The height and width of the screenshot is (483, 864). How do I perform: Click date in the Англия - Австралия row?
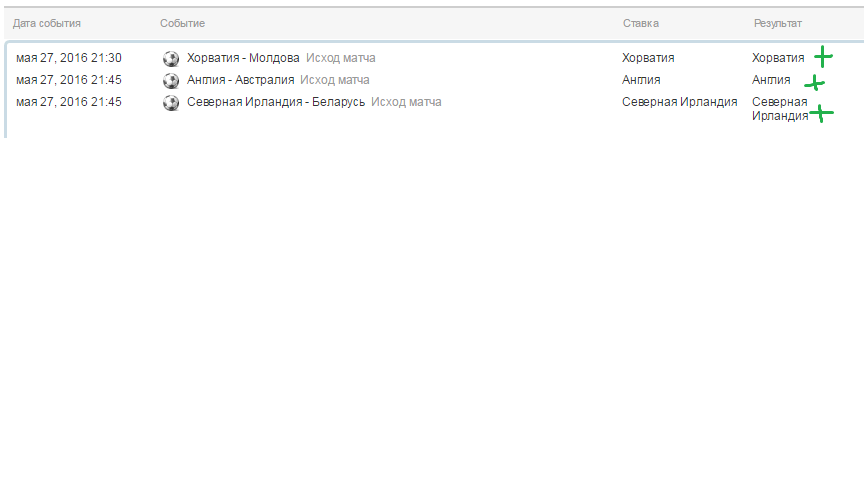point(69,80)
